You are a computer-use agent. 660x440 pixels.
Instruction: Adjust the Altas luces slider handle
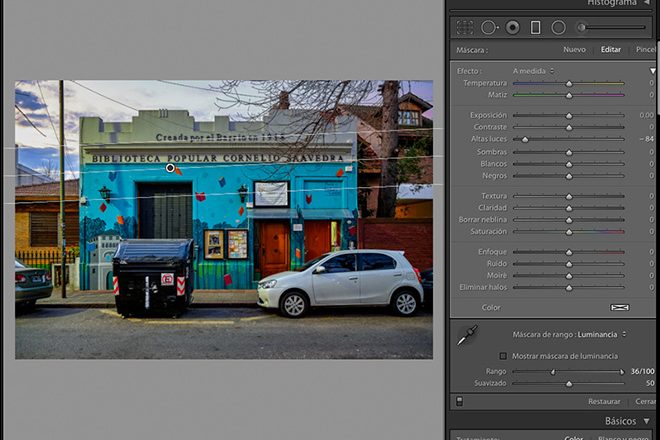pyautogui.click(x=525, y=139)
